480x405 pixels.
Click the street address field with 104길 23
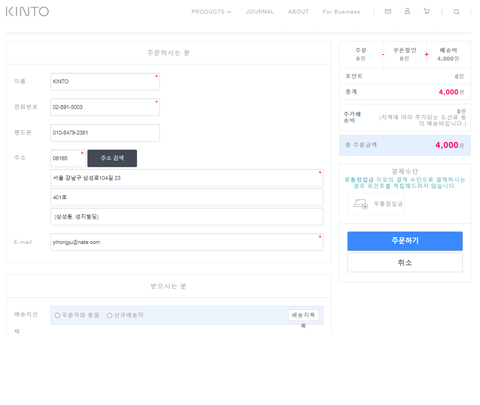187,178
